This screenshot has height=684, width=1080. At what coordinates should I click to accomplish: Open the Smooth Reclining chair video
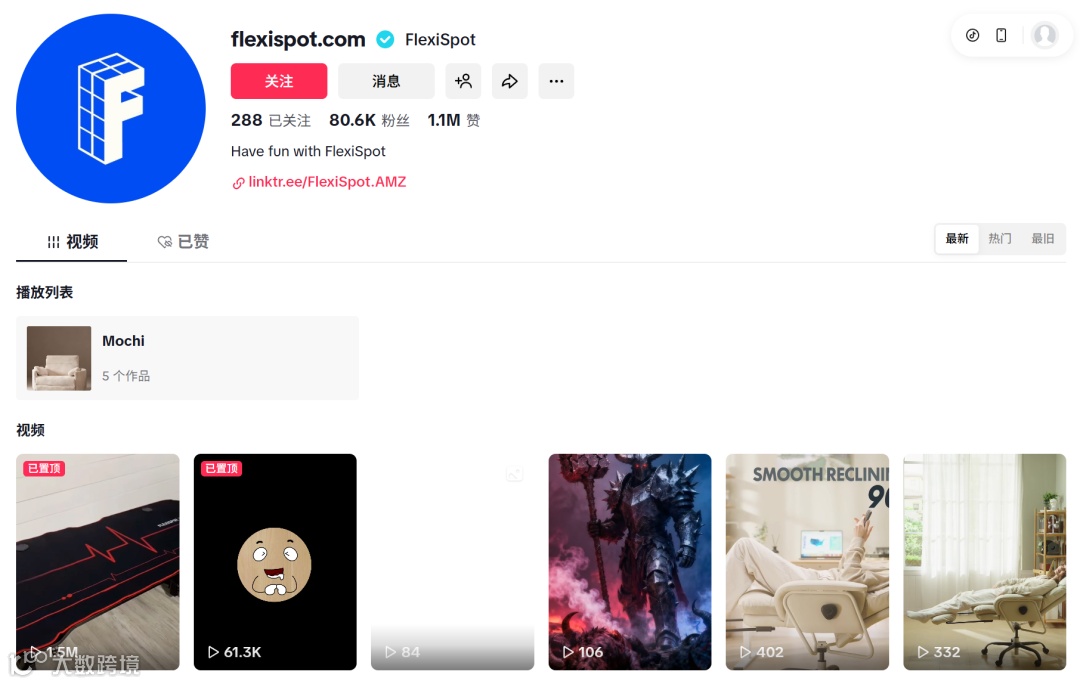[x=807, y=561]
